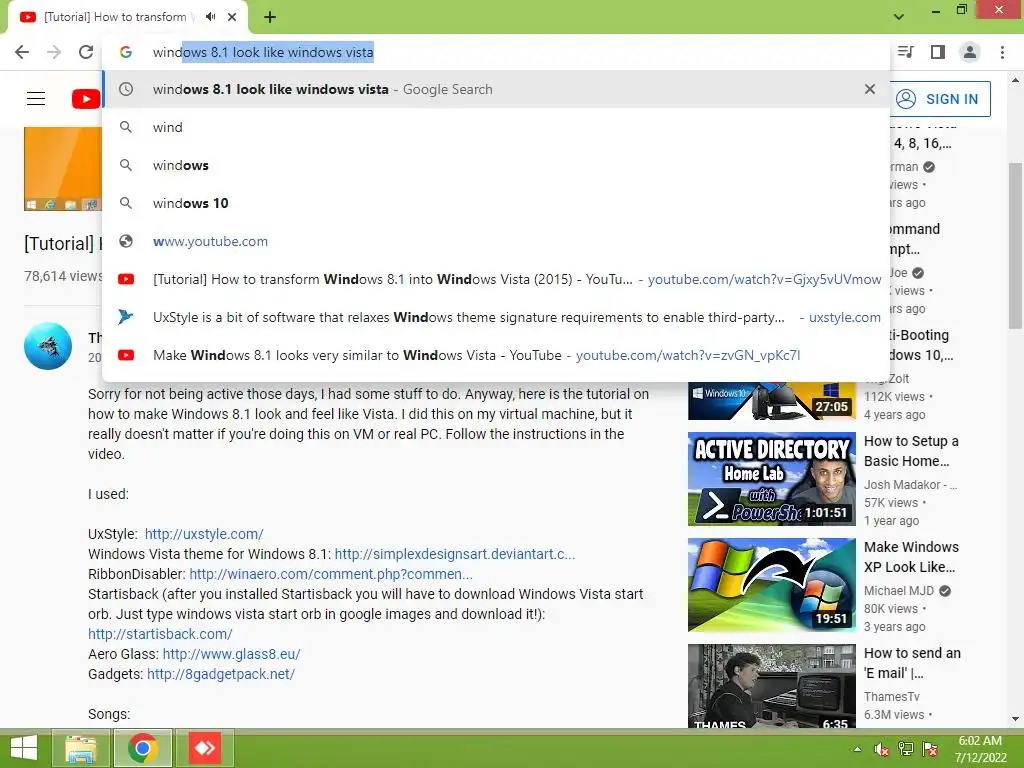Click the SIGN IN button
Screen dimensions: 1024x768
click(940, 99)
